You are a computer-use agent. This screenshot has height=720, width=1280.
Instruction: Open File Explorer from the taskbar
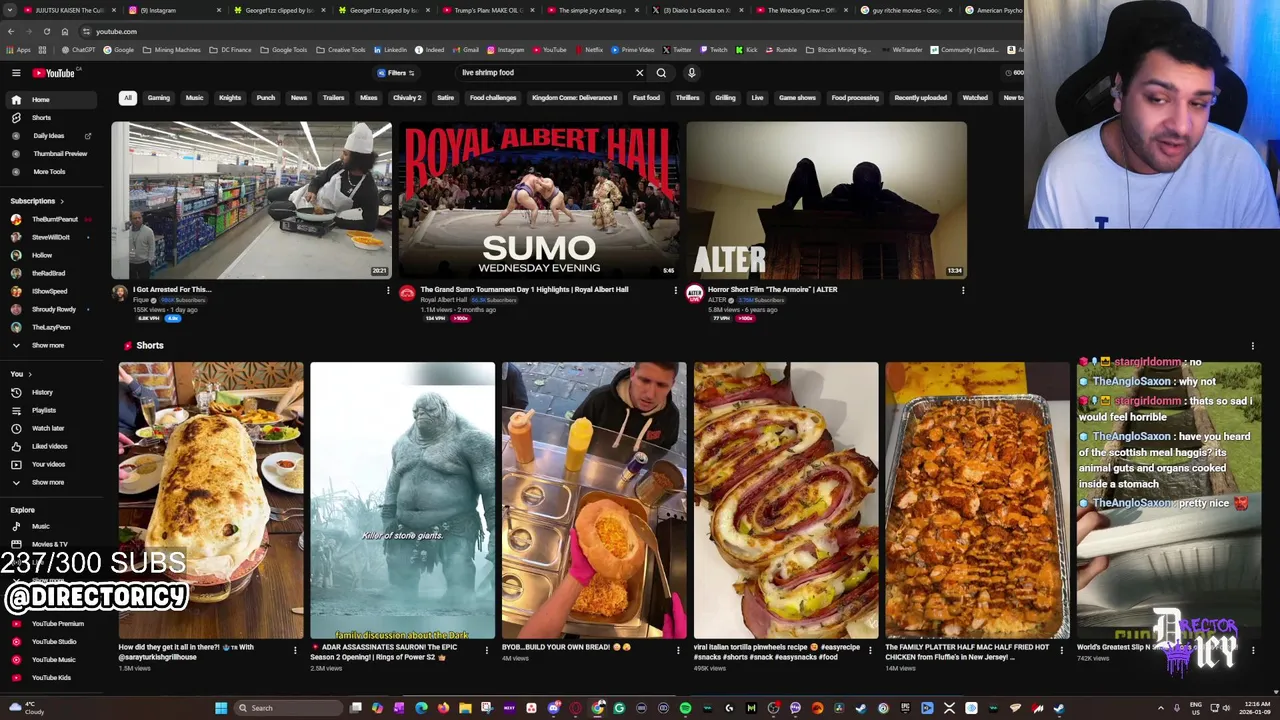465,708
